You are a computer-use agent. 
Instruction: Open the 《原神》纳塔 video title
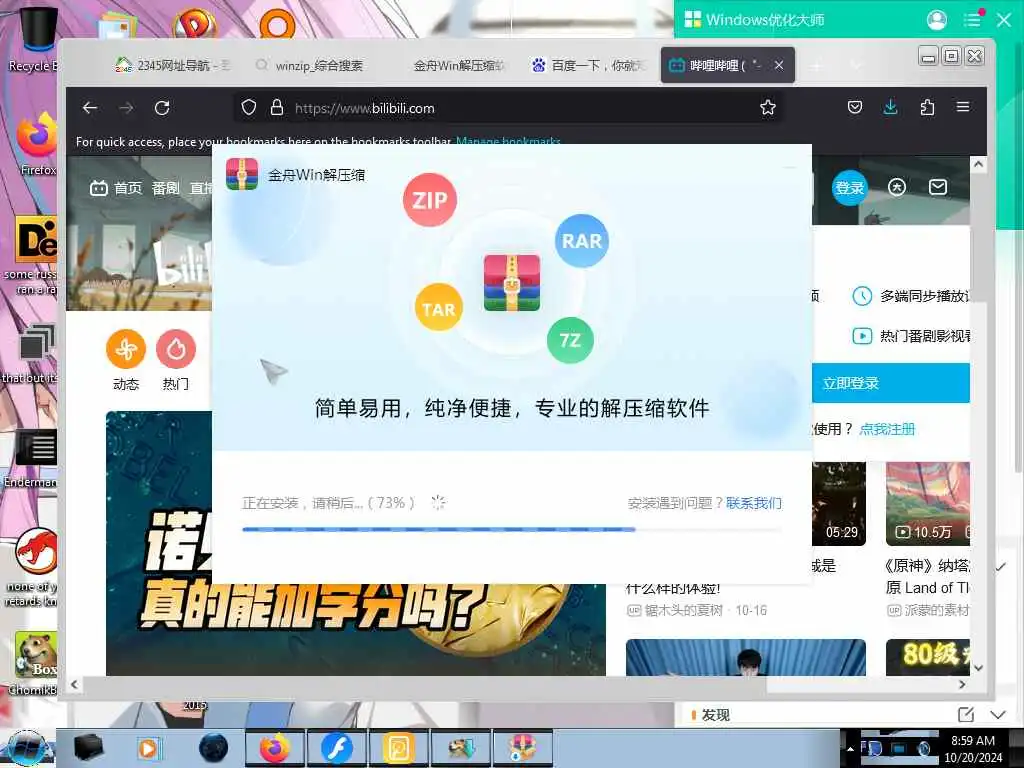(928, 576)
